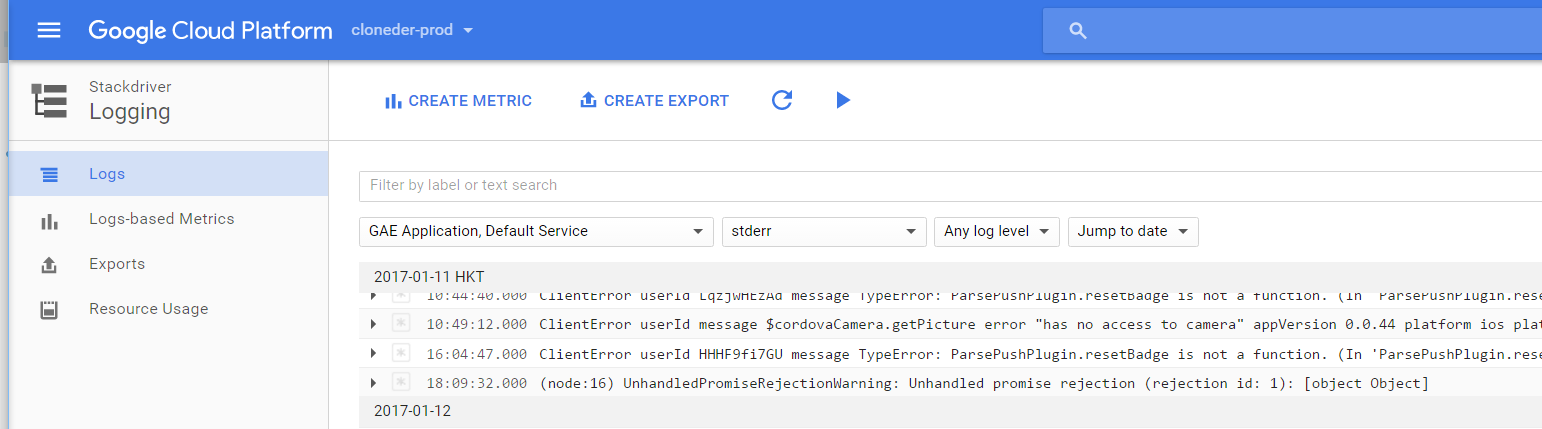The image size is (1542, 429).
Task: Expand the 18:09:32.000 log entry
Action: (374, 383)
